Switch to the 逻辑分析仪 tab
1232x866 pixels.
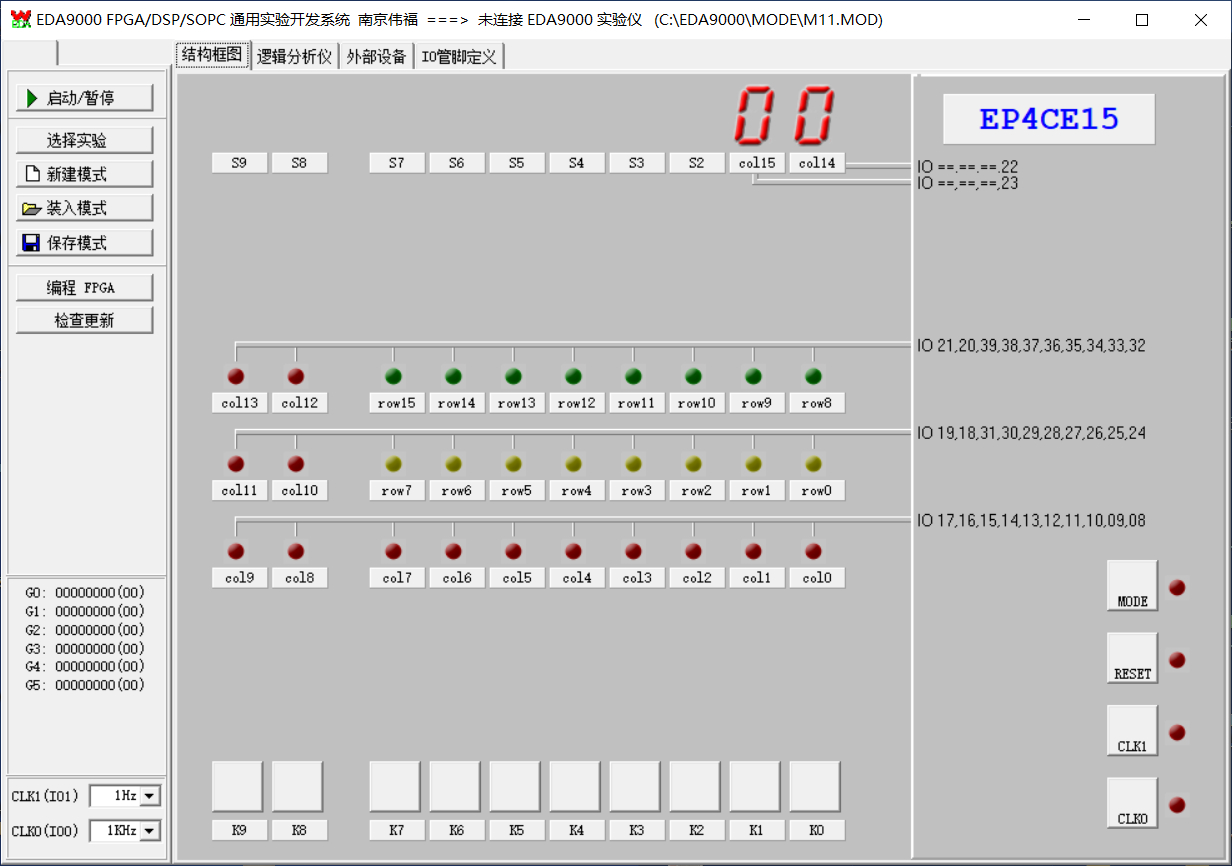point(294,57)
